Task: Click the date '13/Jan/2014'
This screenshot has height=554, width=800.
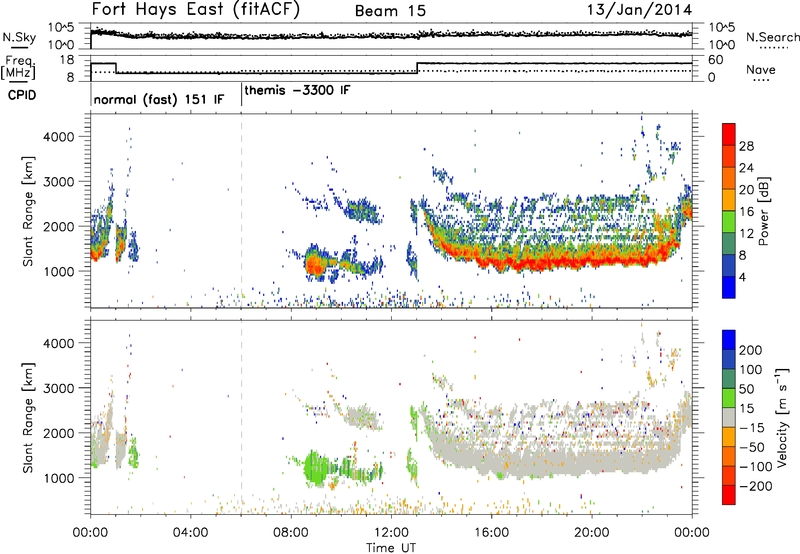Action: (639, 10)
